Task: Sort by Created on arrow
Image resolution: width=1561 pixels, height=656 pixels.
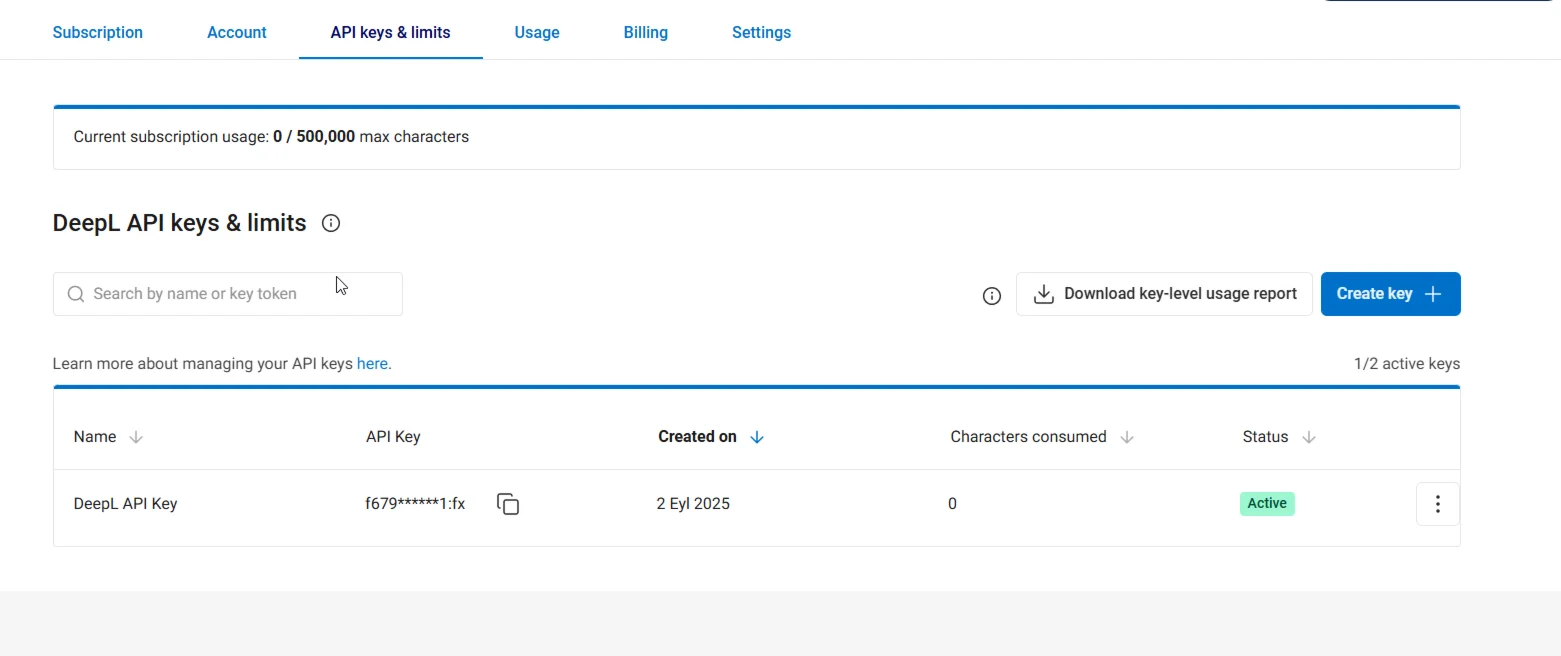Action: pyautogui.click(x=757, y=437)
